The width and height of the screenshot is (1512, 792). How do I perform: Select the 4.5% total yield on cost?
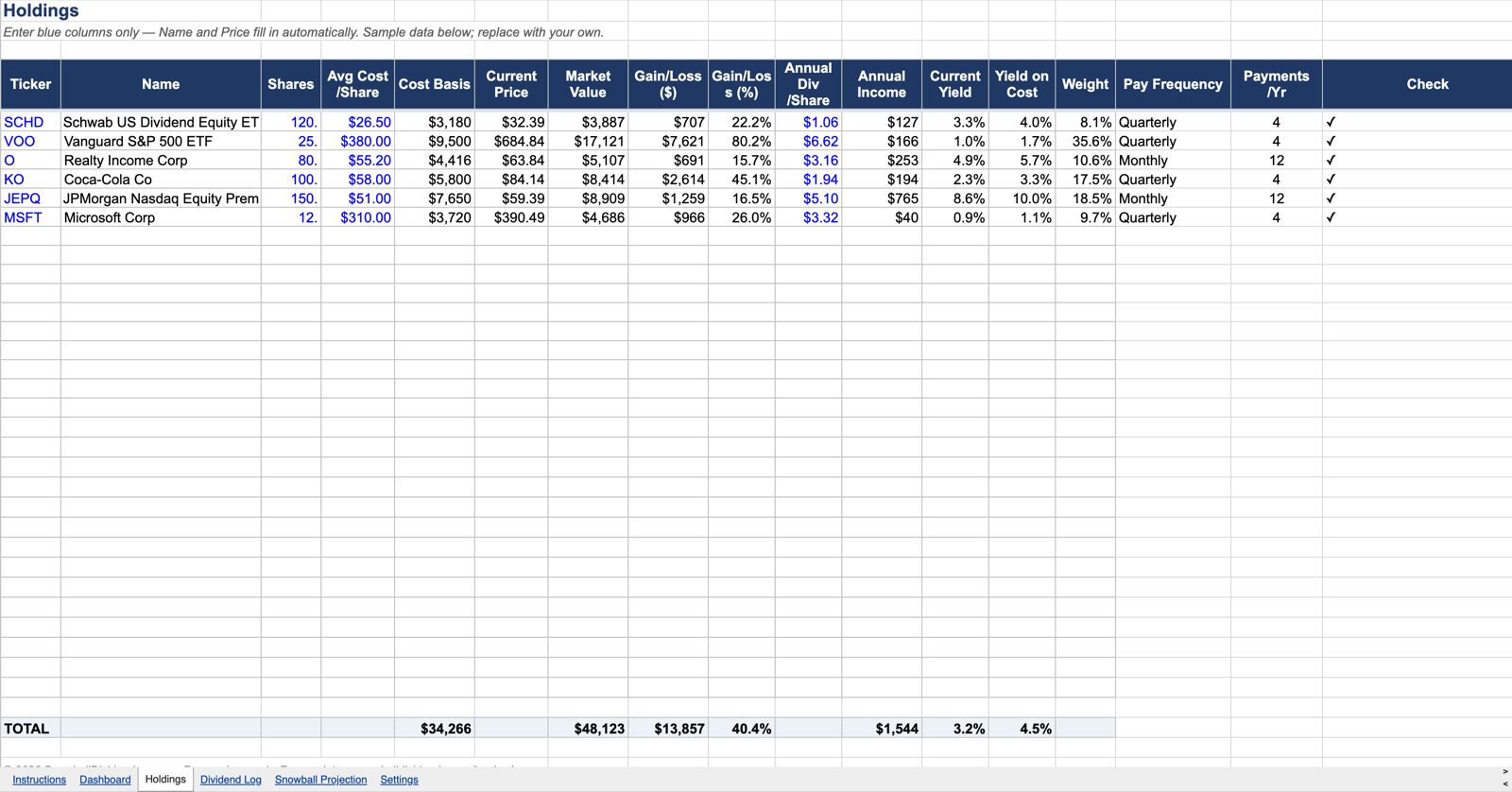tap(1022, 729)
